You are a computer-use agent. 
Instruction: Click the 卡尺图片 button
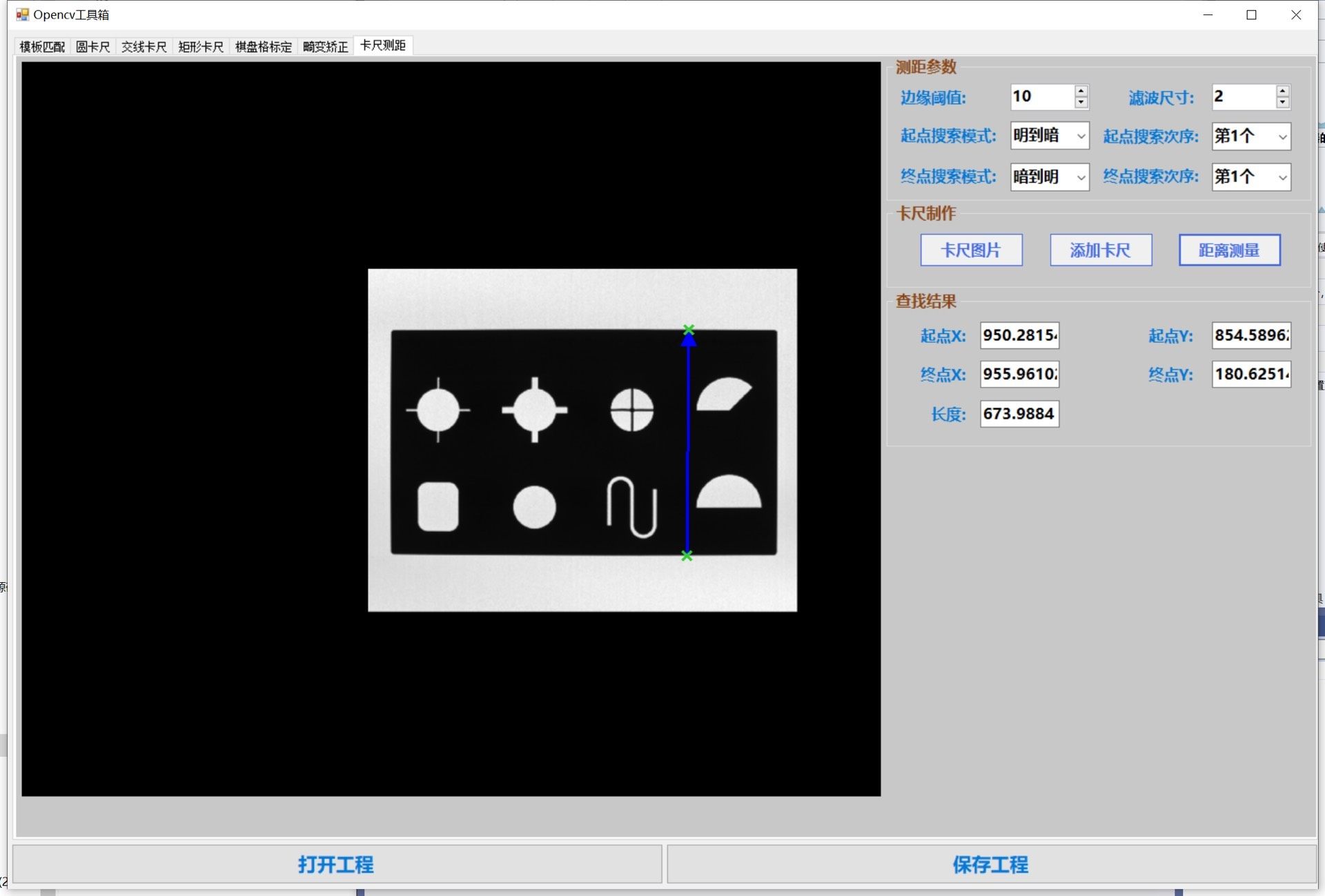tap(971, 250)
